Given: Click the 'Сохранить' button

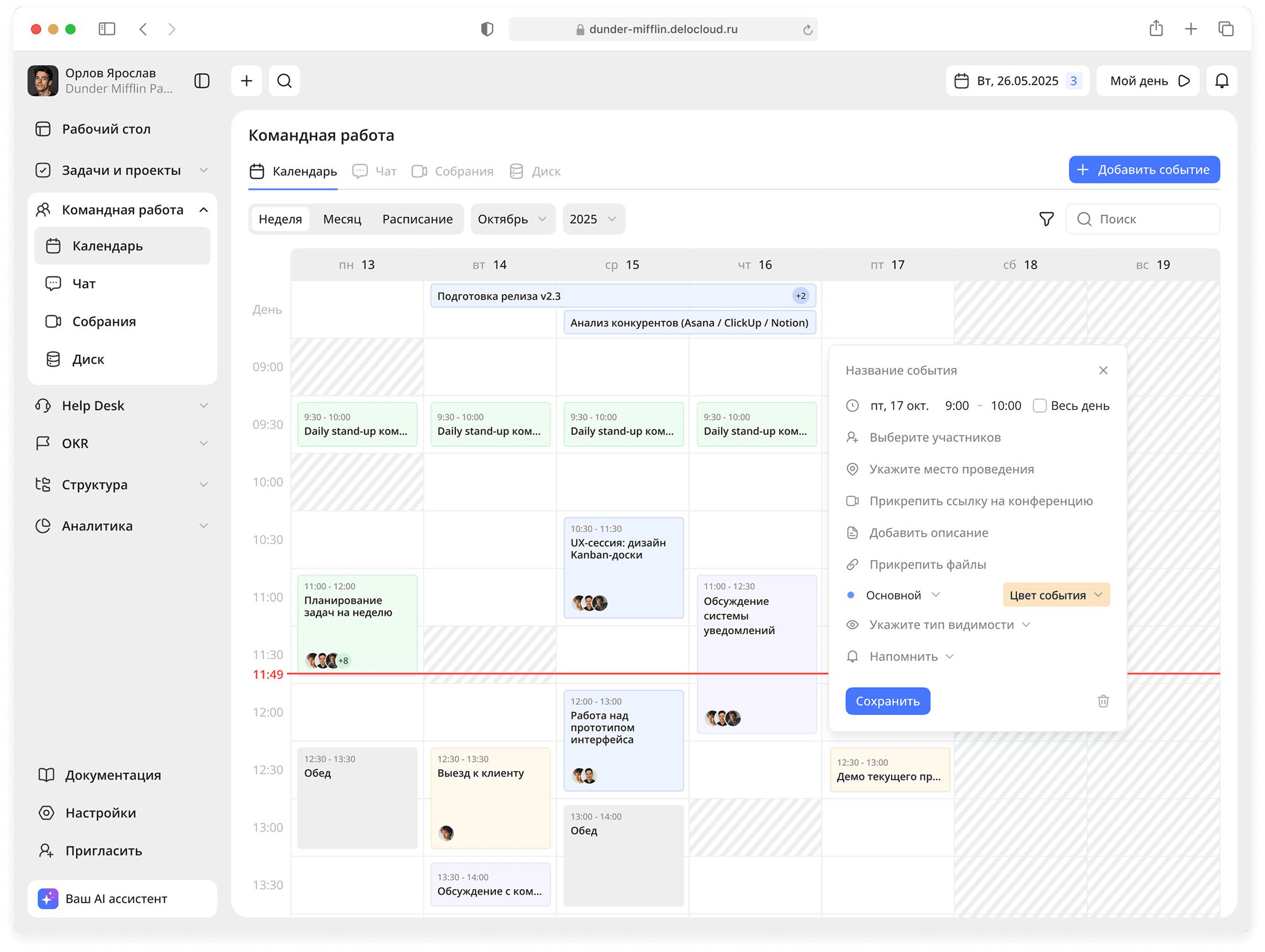Looking at the screenshot, I should point(887,701).
